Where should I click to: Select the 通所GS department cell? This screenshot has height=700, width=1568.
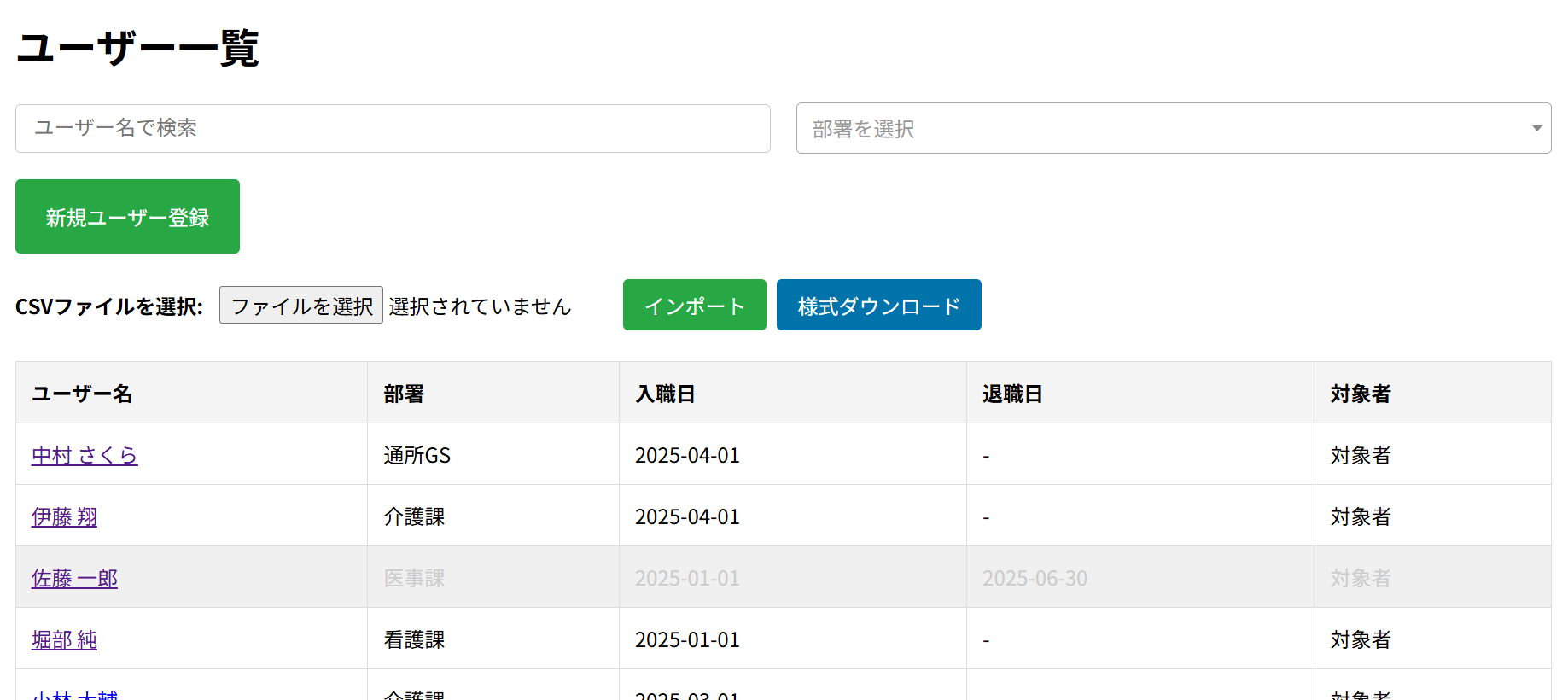[x=417, y=456]
